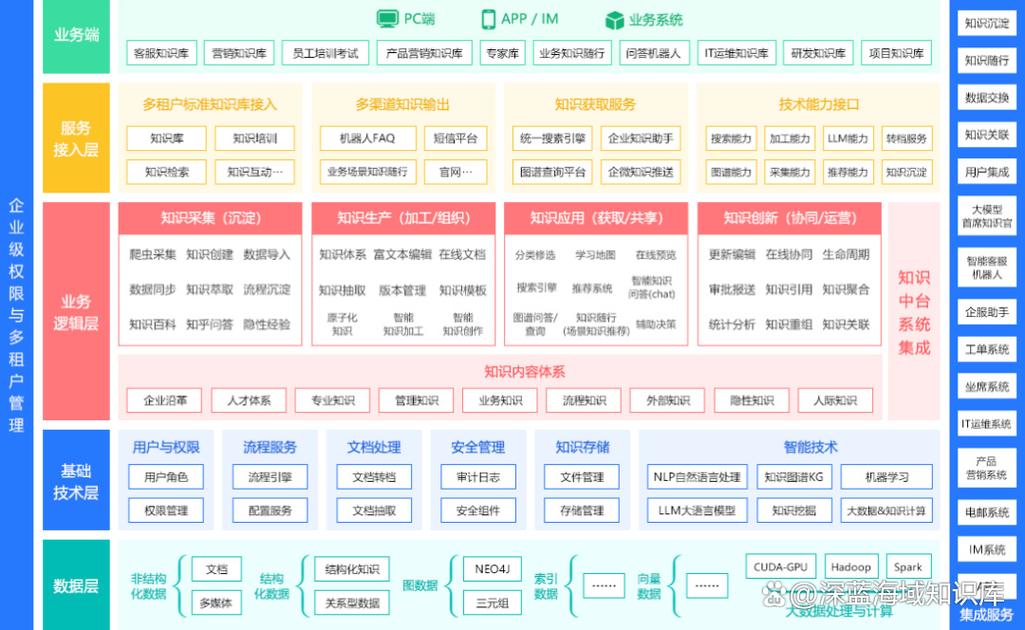This screenshot has width=1025, height=630.
Task: Select the 机器人FAQ box
Action: 367,139
